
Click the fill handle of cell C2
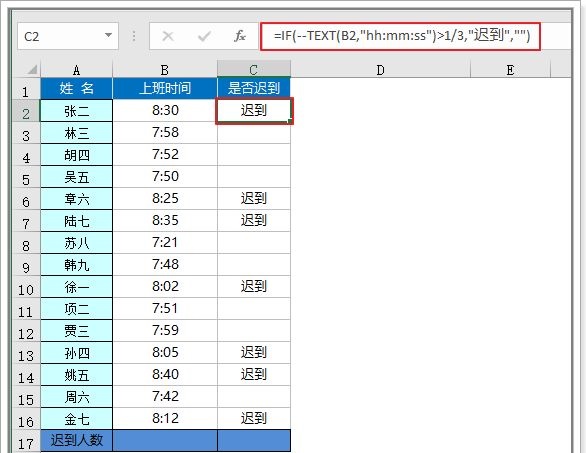tap(290, 121)
